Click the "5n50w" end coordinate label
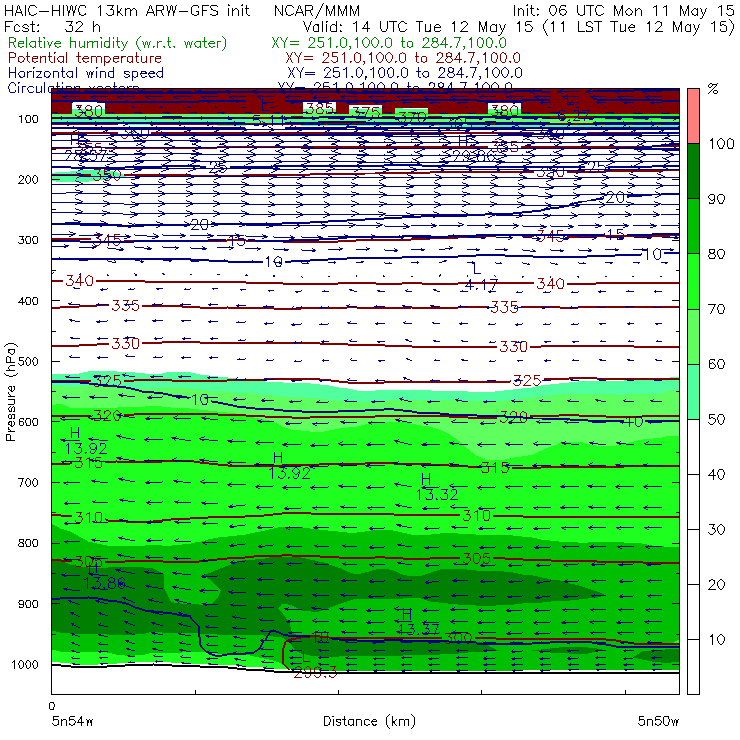740x740 pixels. pyautogui.click(x=658, y=721)
